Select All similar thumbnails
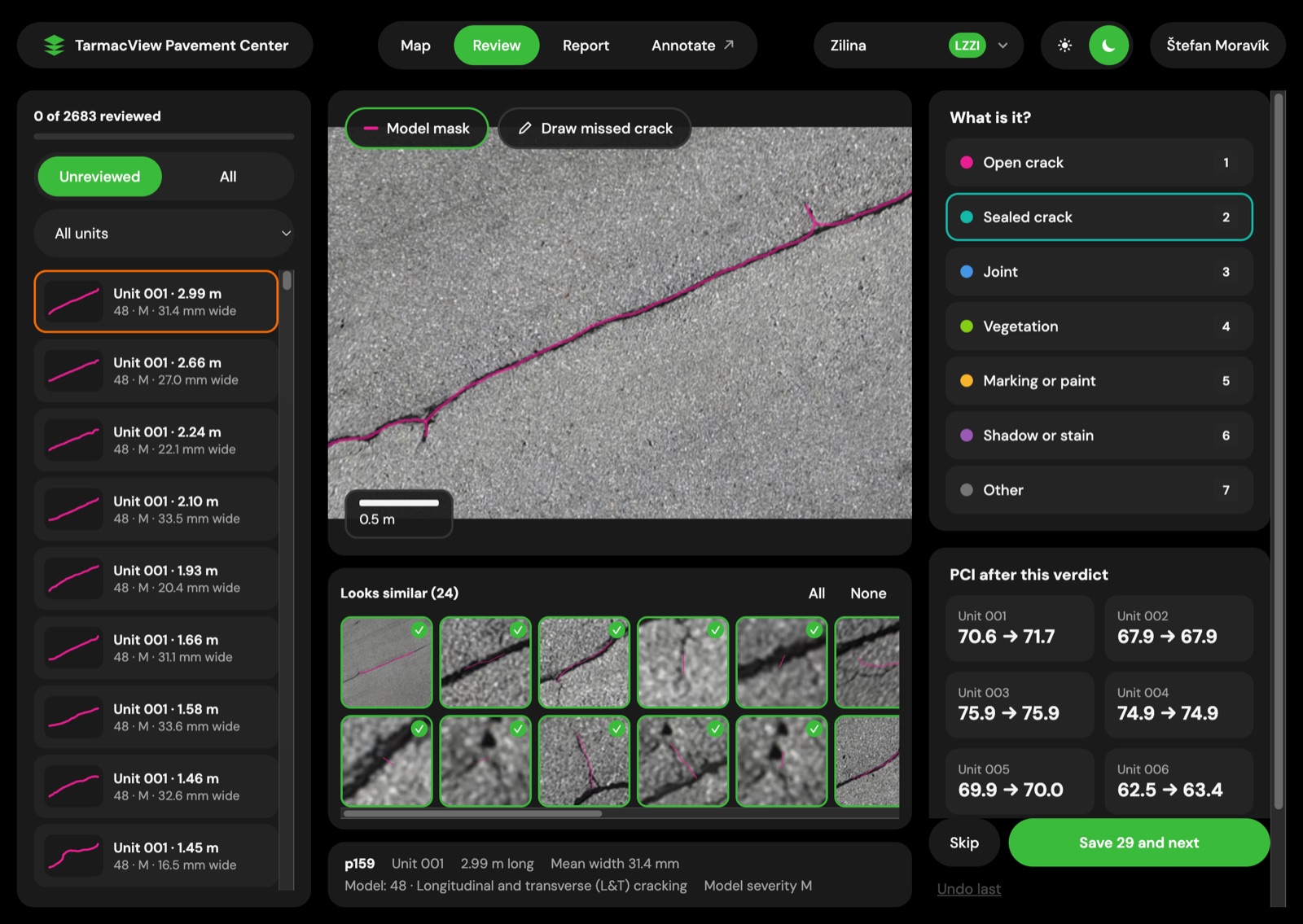1303x924 pixels. click(816, 593)
